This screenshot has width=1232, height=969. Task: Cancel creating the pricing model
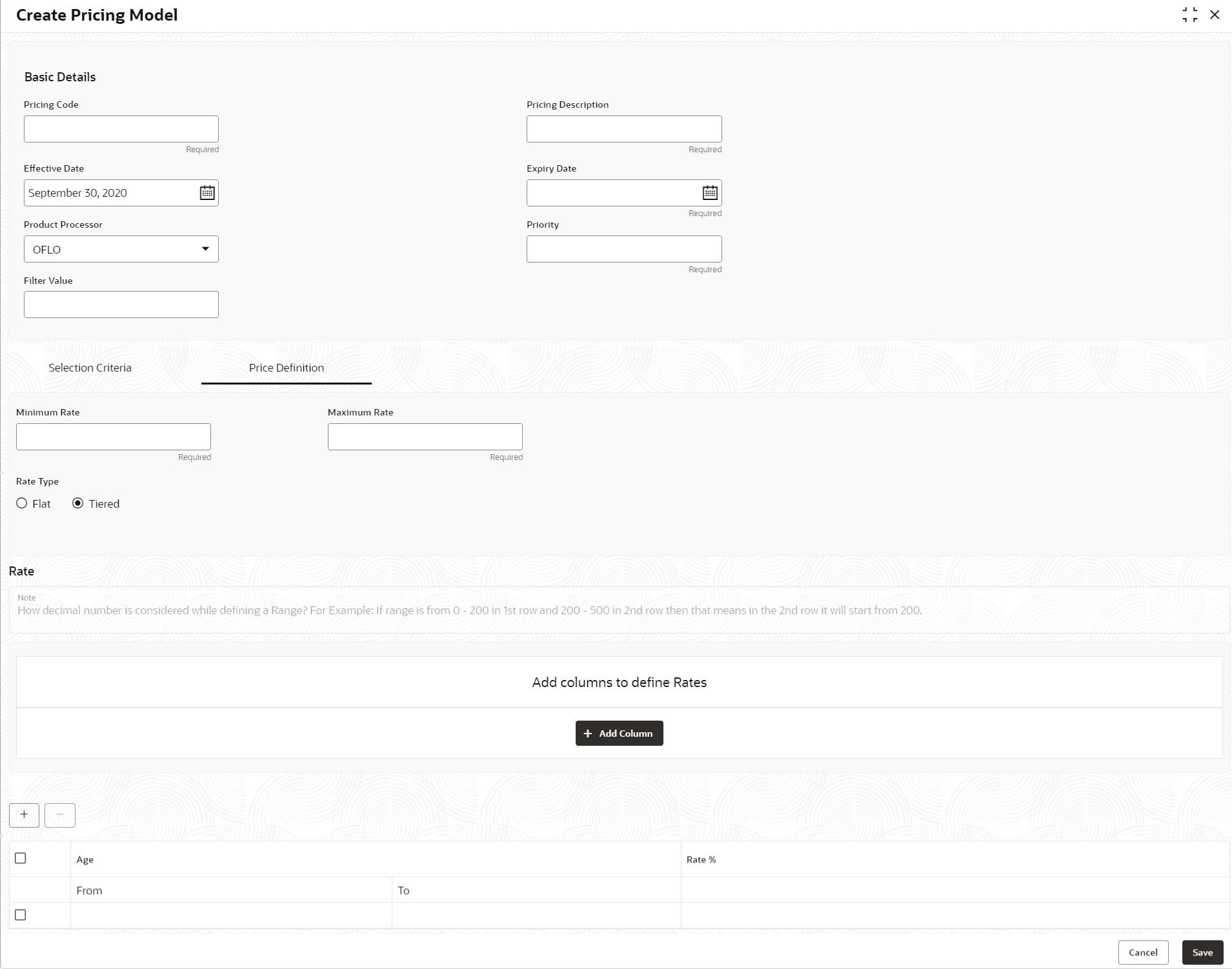click(1143, 952)
